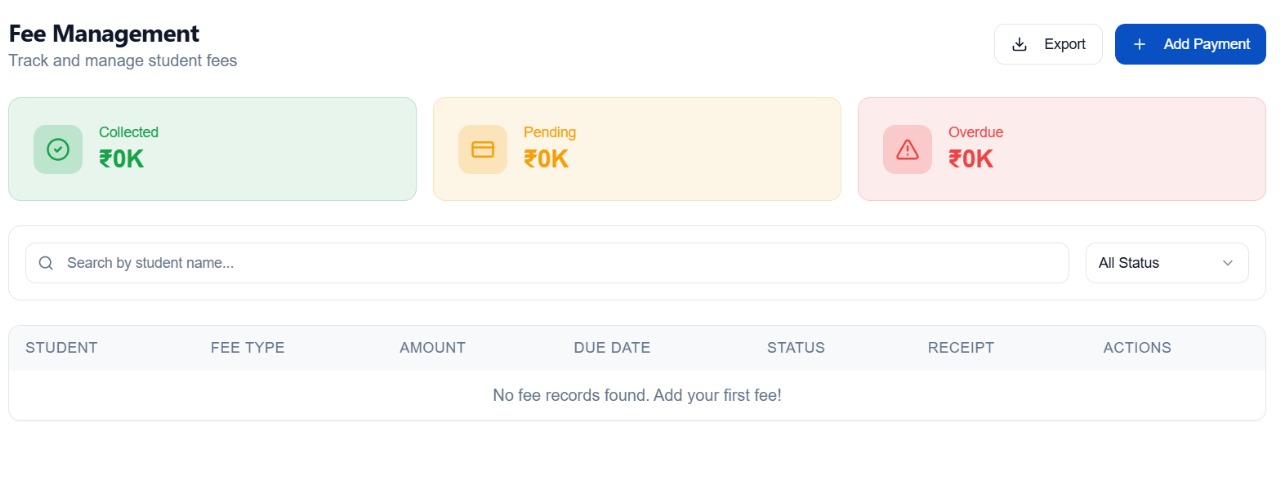
Task: Select the Collected summary card
Action: click(x=212, y=149)
